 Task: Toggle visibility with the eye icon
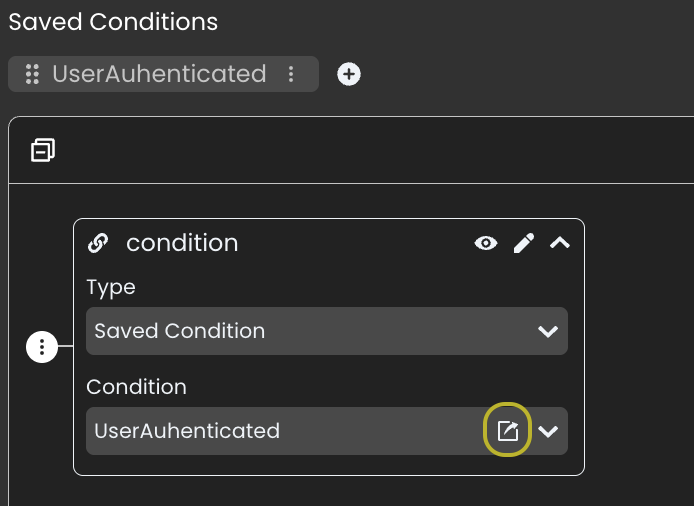[x=486, y=243]
